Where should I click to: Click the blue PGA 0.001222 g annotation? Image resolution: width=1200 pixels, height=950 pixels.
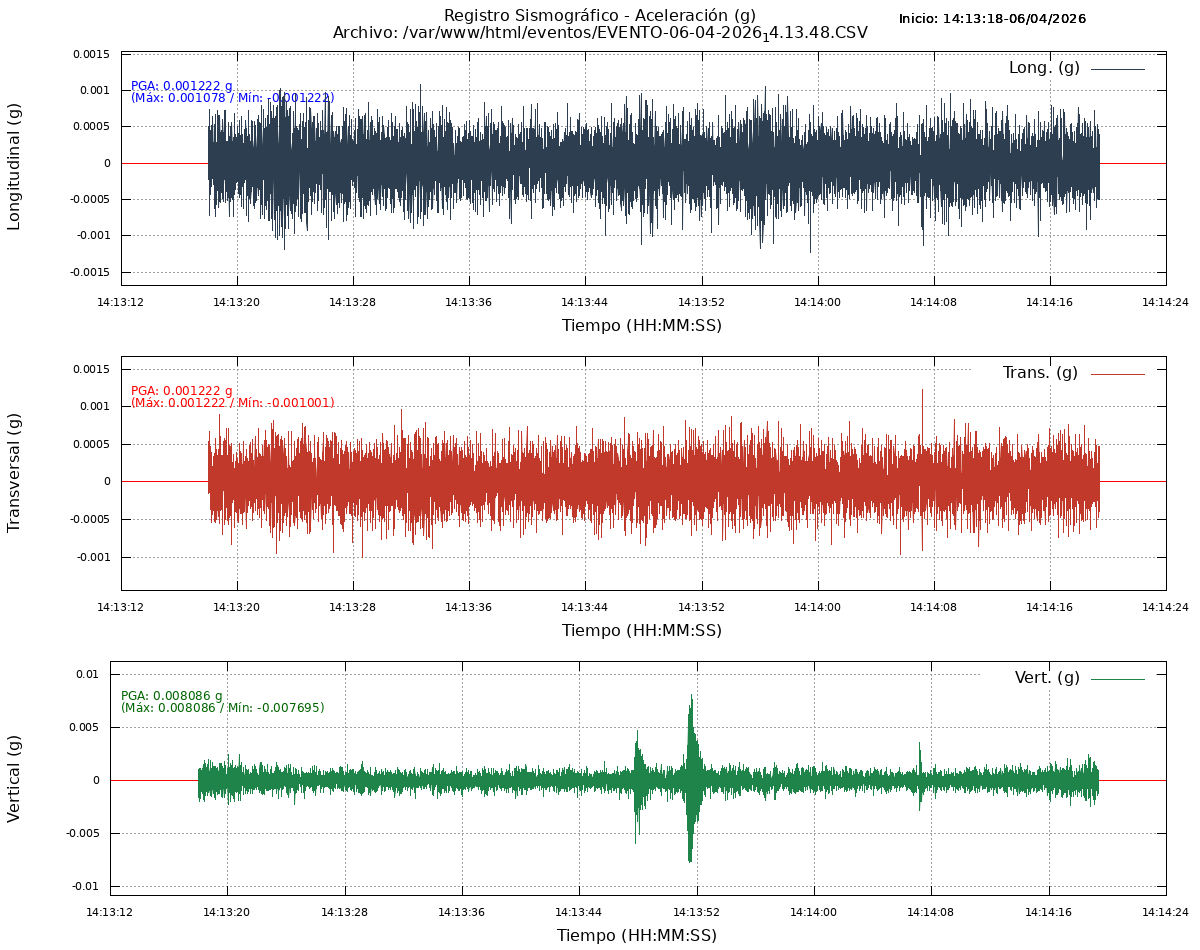click(x=182, y=86)
